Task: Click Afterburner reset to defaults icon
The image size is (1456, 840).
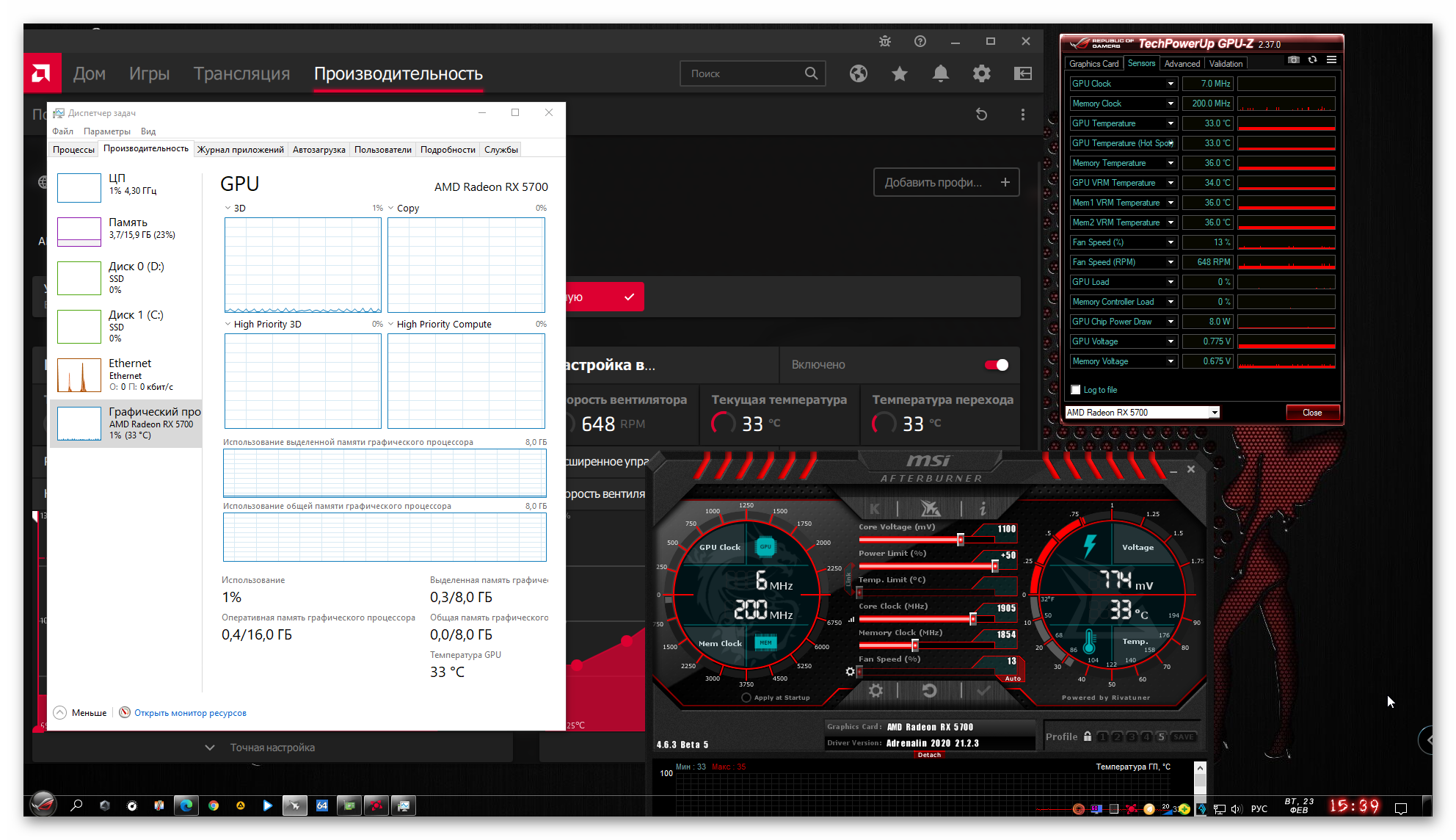Action: point(929,690)
